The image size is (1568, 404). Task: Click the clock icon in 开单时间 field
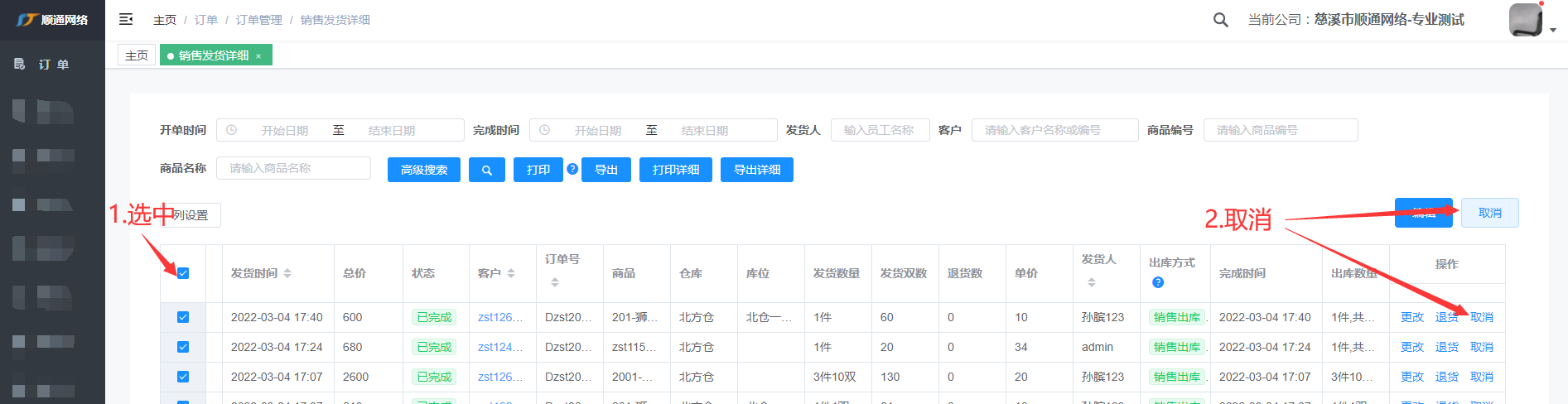coord(232,130)
